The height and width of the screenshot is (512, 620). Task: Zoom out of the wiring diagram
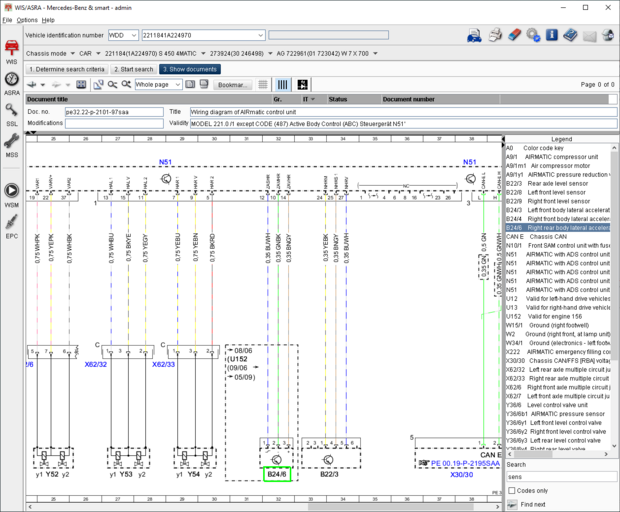(x=112, y=85)
